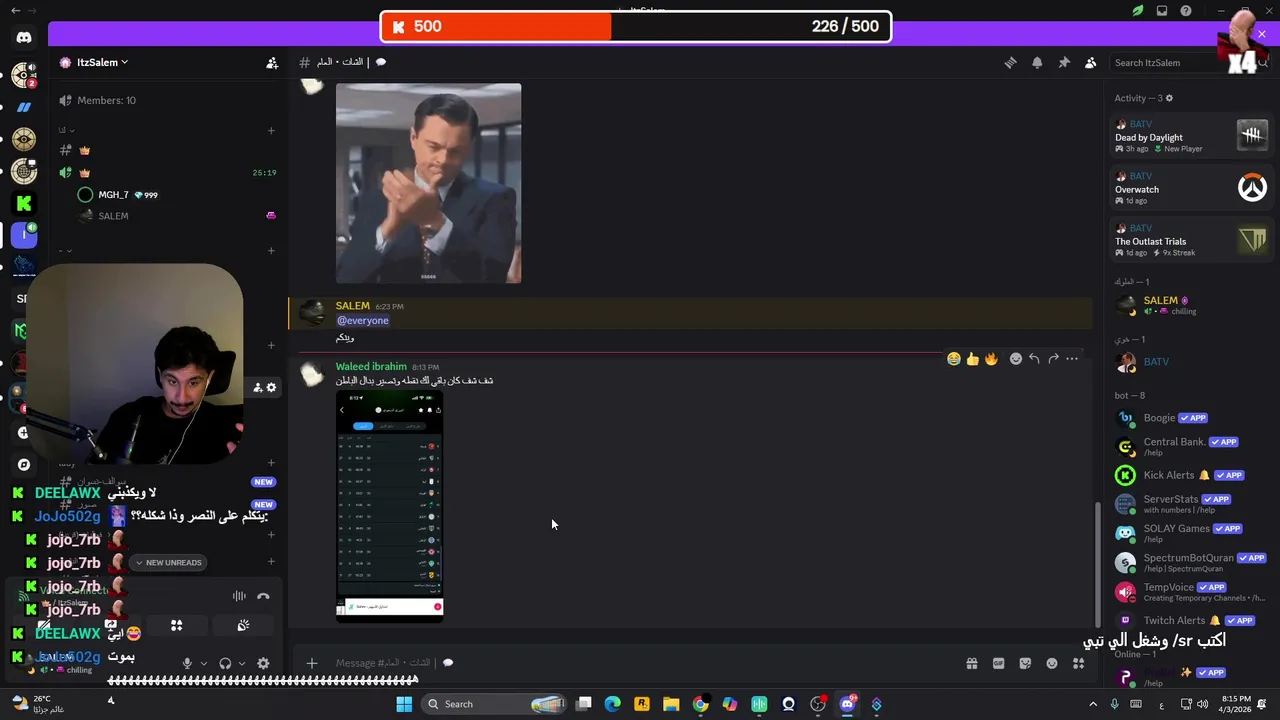1280x720 pixels.
Task: Click the Message input box
Action: pos(640,663)
